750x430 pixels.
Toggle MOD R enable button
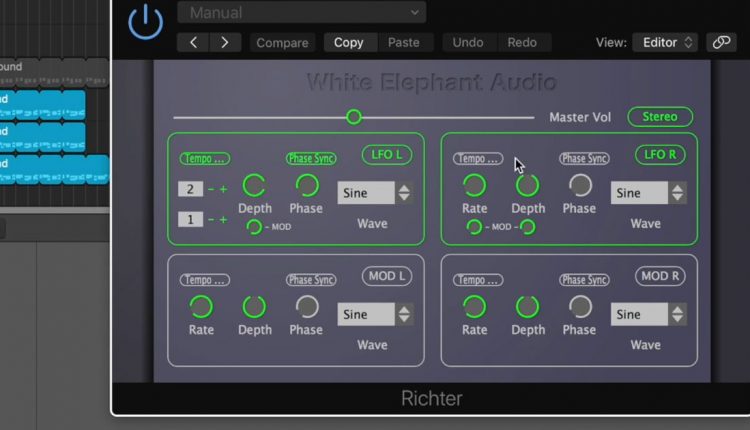(660, 276)
